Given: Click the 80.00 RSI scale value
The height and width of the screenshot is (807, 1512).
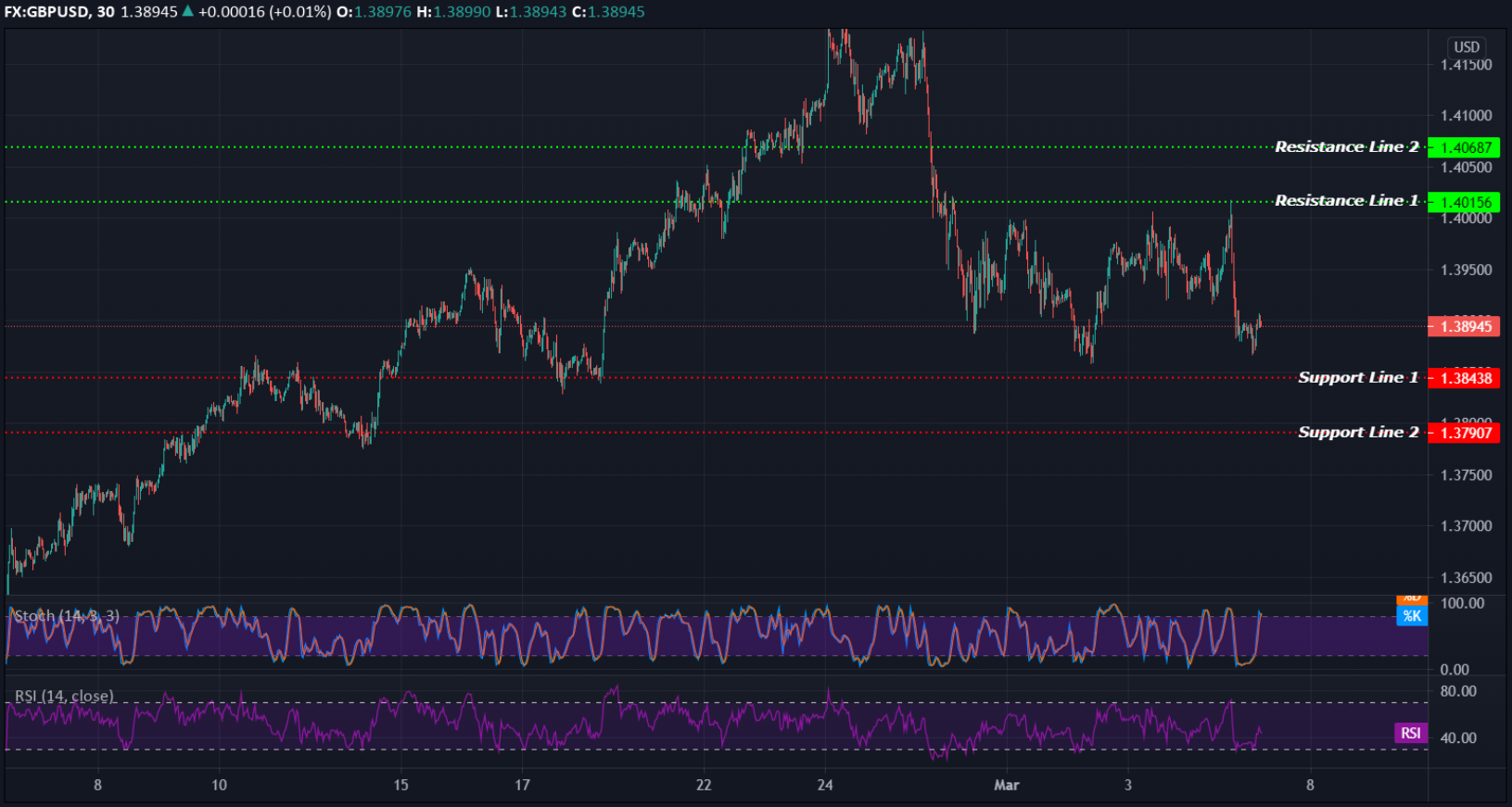Looking at the screenshot, I should [1458, 691].
